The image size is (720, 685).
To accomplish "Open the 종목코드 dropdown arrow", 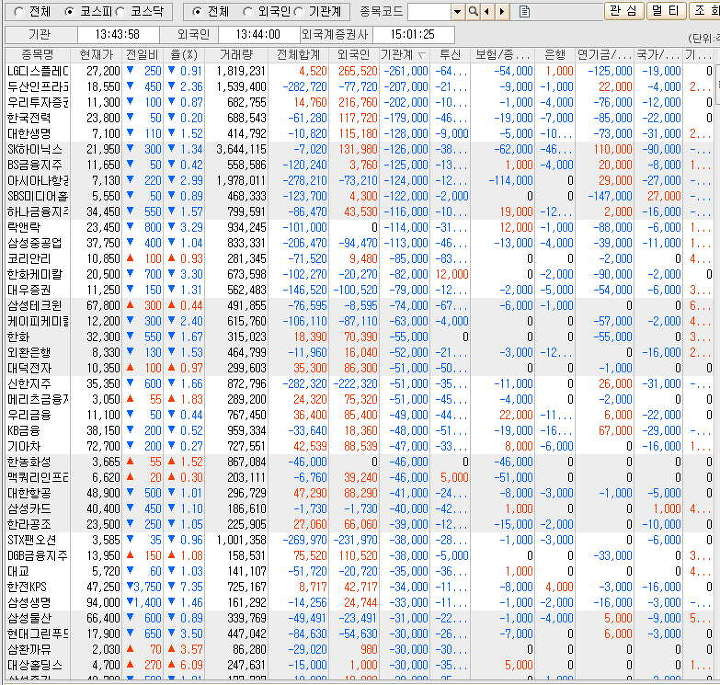I will point(457,12).
